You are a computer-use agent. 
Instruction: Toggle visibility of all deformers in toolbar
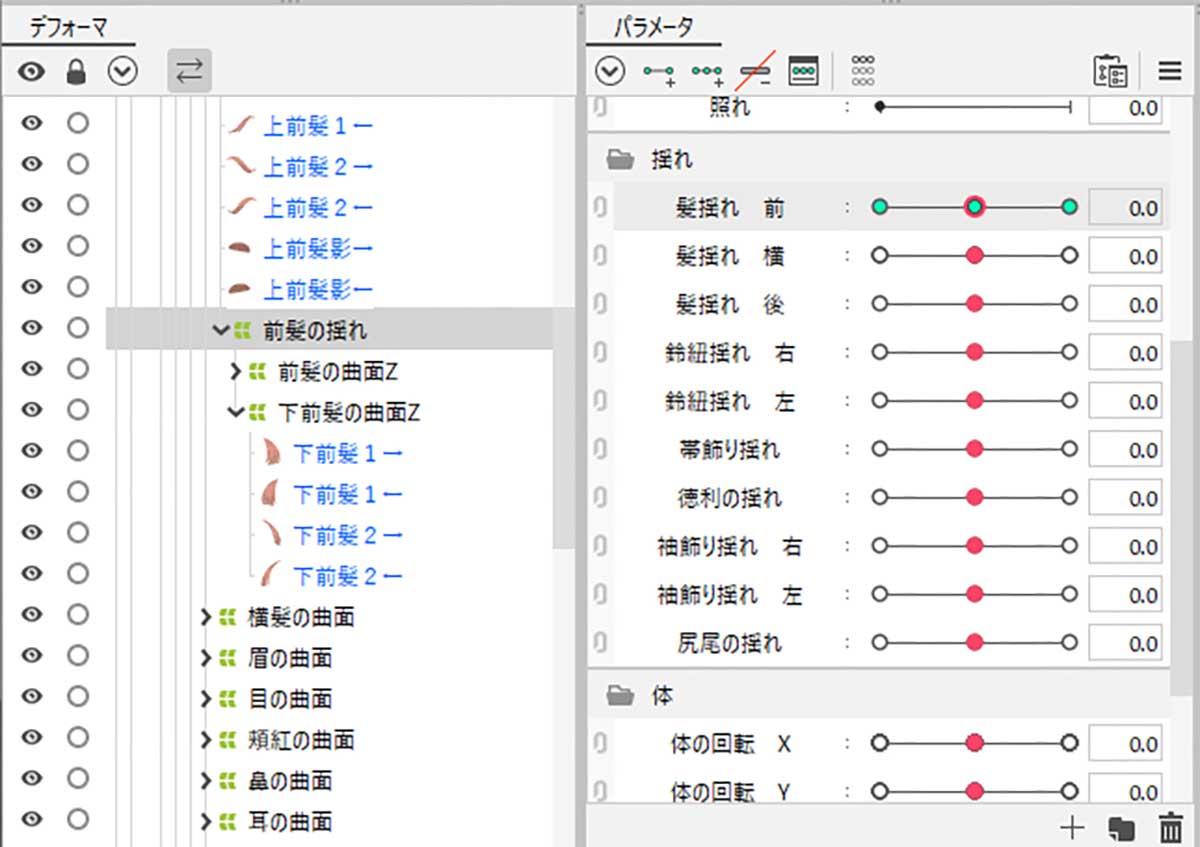(x=32, y=71)
